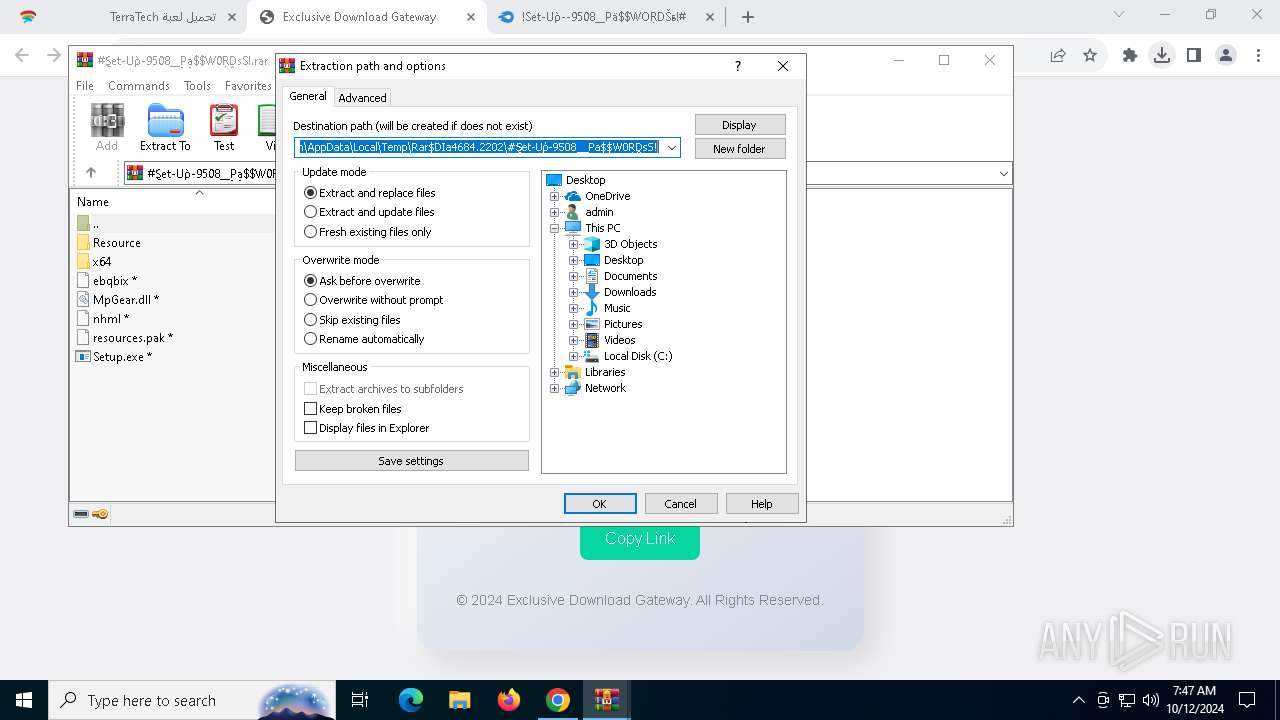Expand Local Disk (C:) tree node
This screenshot has width=1280, height=720.
tap(574, 356)
